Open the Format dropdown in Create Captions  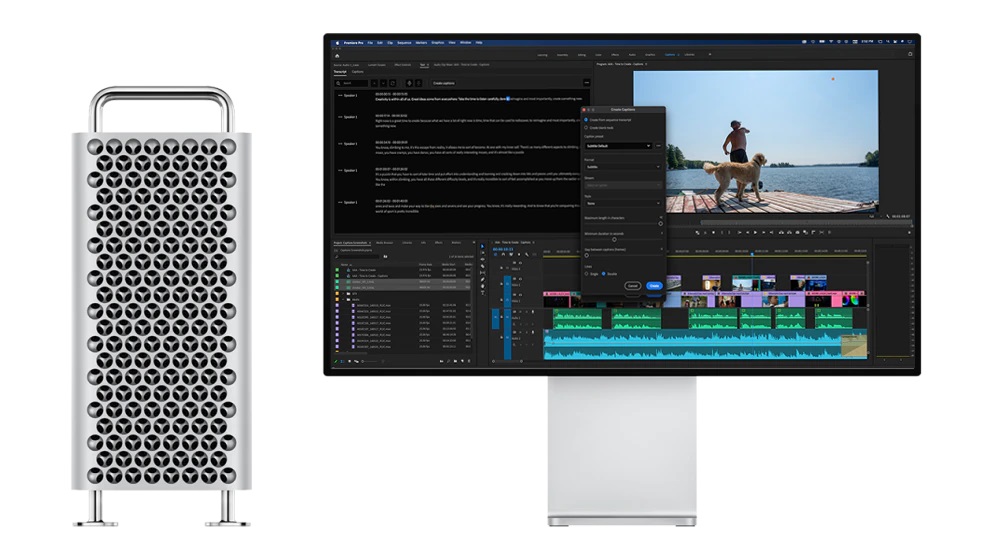pyautogui.click(x=622, y=166)
